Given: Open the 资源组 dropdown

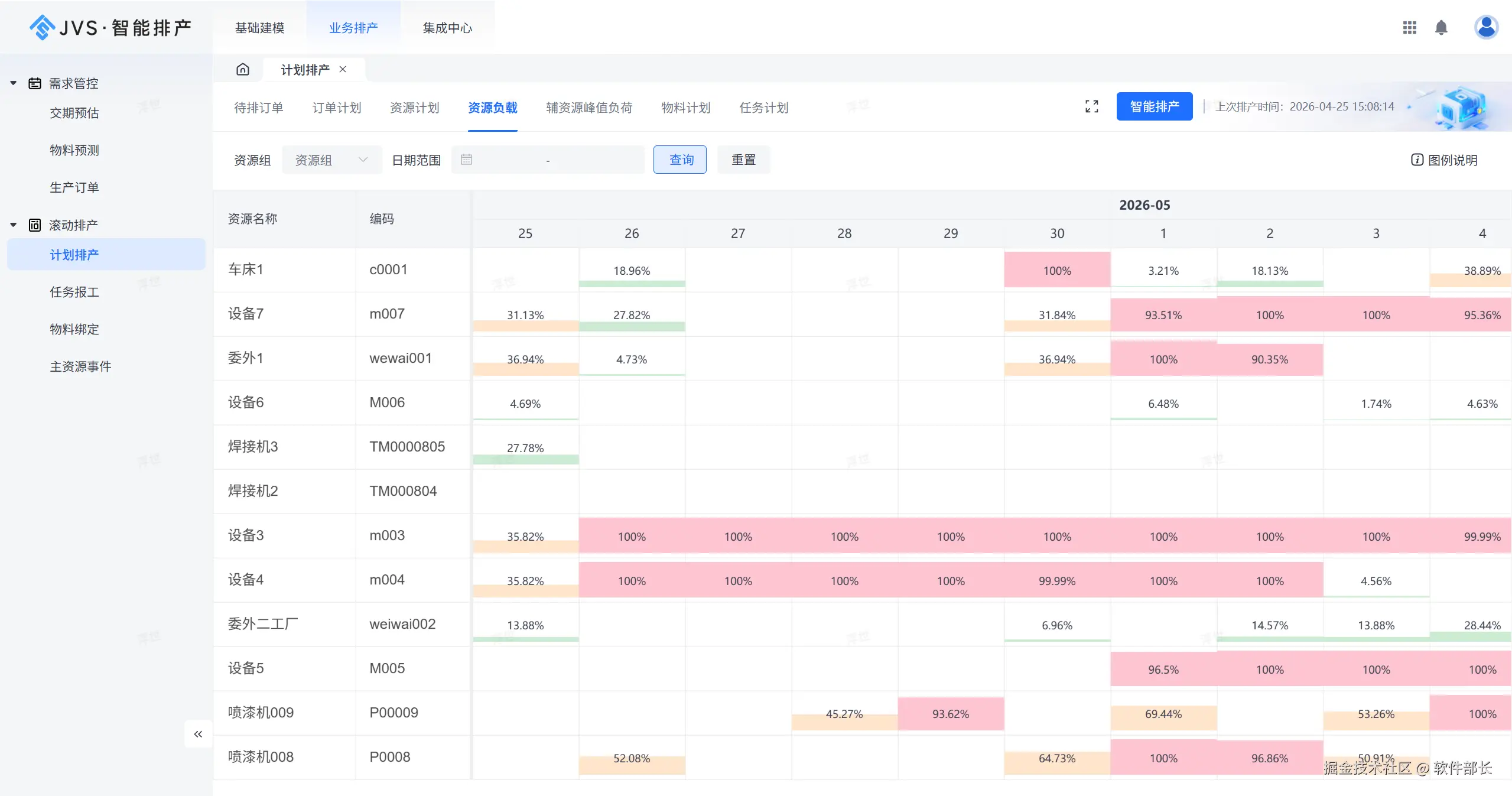Looking at the screenshot, I should pos(331,160).
